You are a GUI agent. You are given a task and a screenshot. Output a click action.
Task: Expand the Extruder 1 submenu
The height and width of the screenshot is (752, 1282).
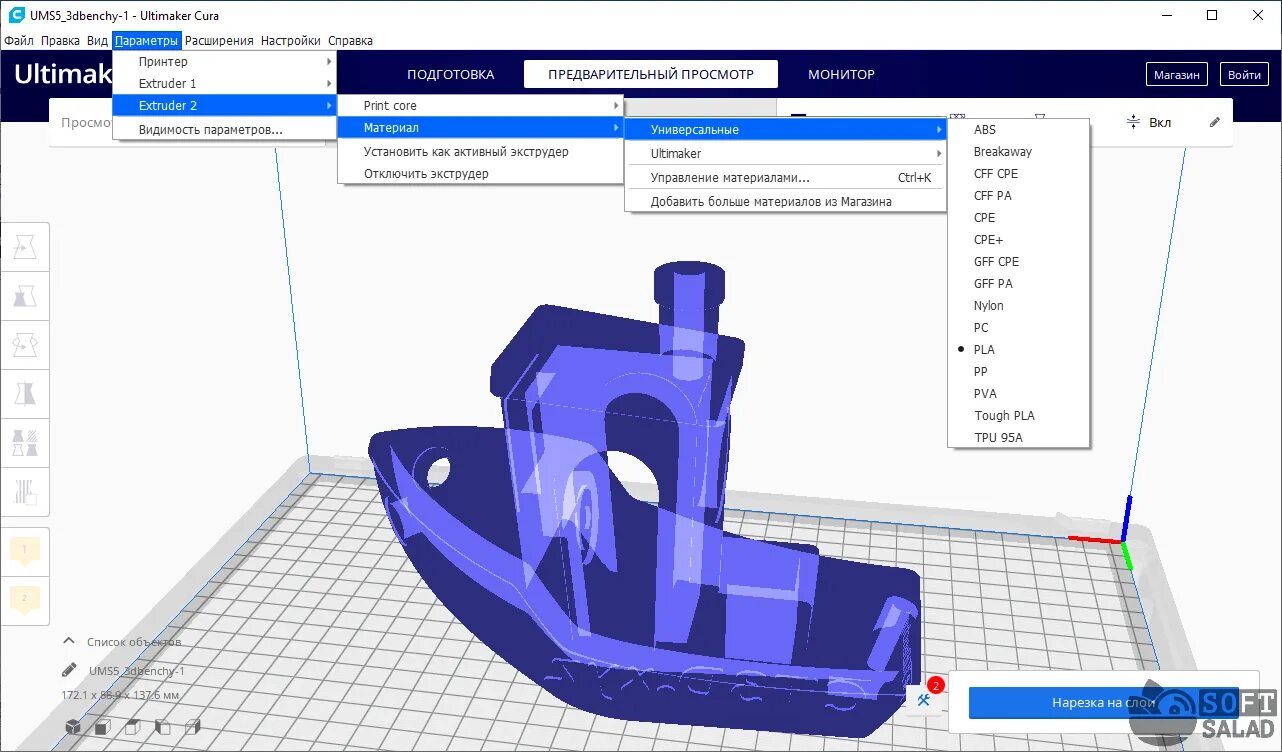[224, 84]
